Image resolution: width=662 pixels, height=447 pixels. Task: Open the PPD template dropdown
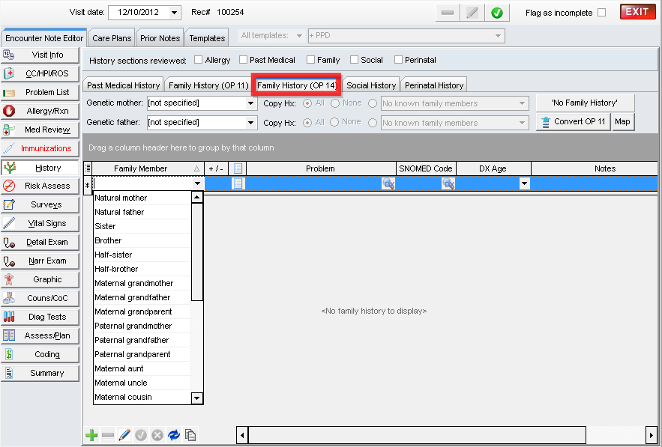[x=498, y=36]
